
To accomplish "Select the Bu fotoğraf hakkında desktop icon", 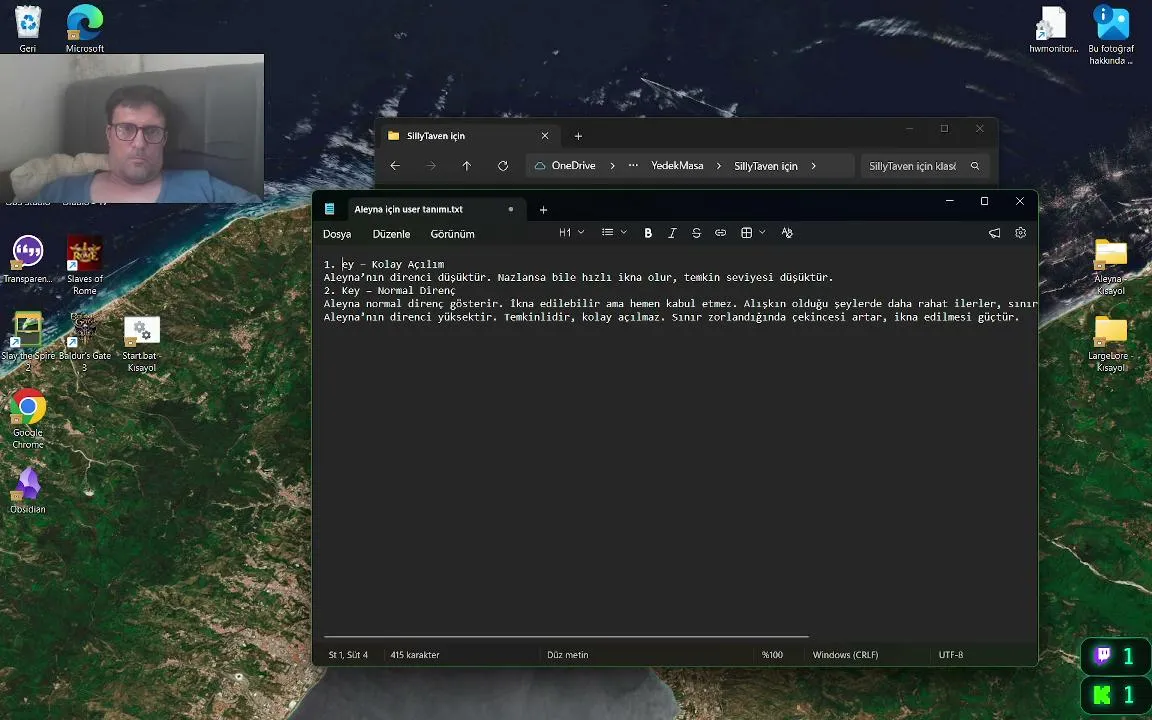I will pyautogui.click(x=1111, y=35).
